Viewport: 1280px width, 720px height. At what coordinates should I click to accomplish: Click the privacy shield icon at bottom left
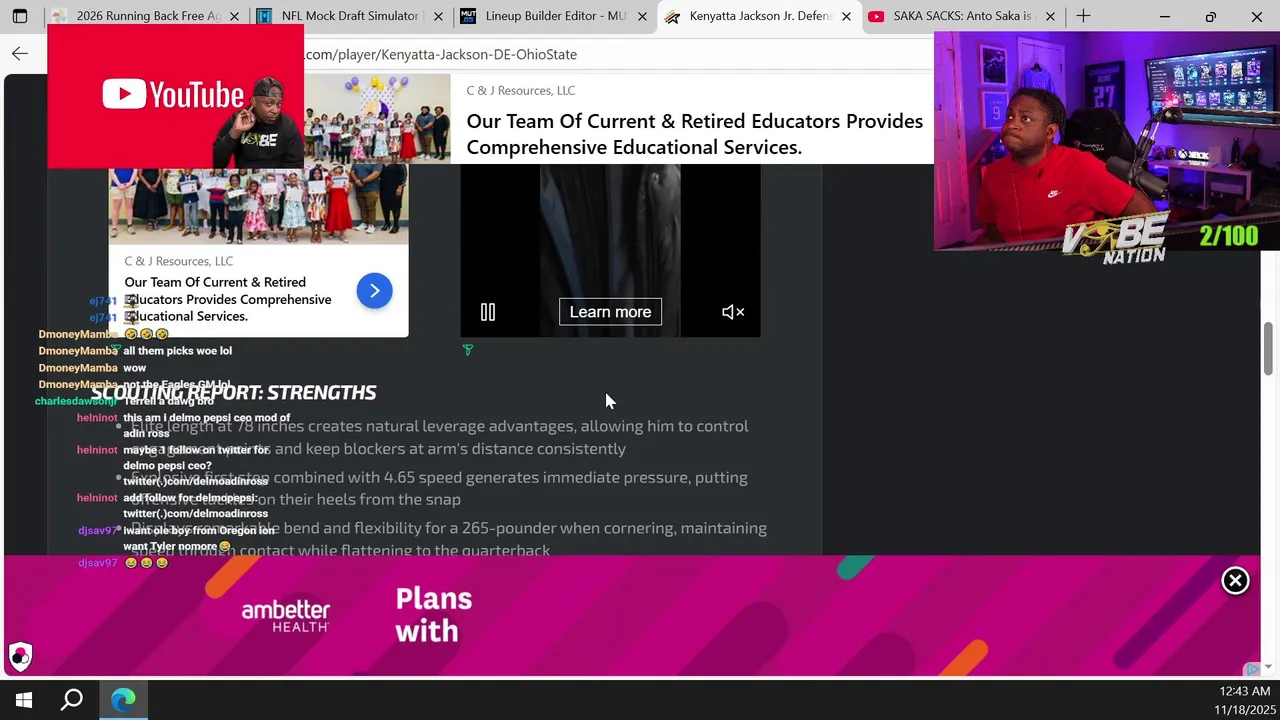(20, 656)
